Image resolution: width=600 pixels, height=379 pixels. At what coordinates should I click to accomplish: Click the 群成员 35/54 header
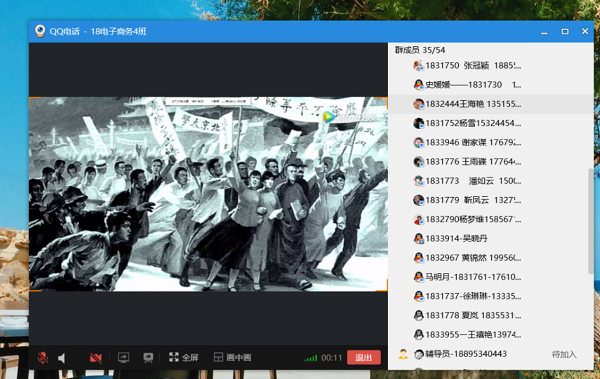420,50
